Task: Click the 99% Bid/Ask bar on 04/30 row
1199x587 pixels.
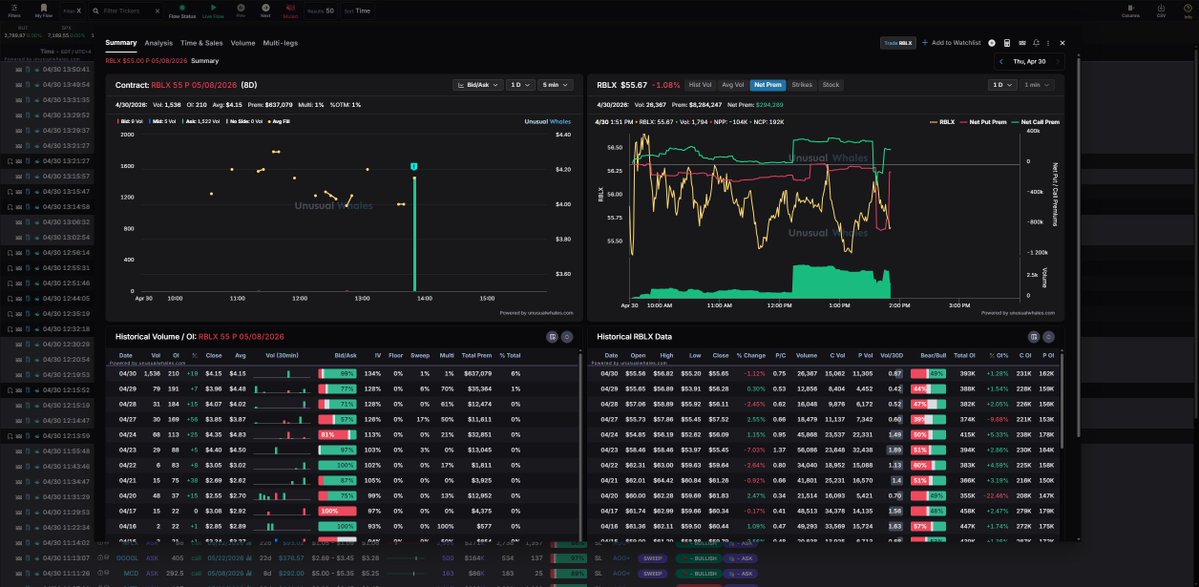Action: 337,374
